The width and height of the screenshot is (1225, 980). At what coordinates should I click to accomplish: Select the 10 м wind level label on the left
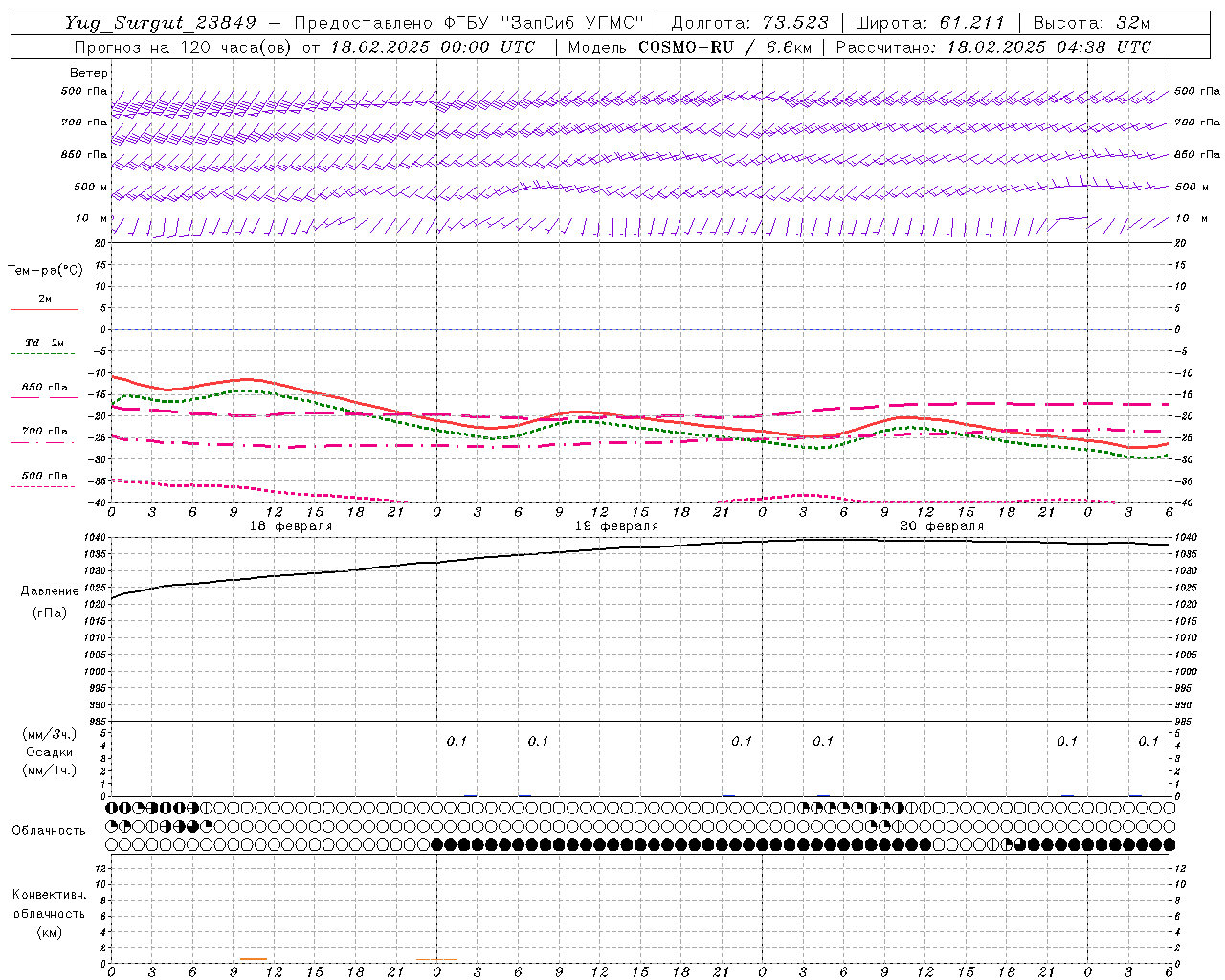[x=92, y=218]
